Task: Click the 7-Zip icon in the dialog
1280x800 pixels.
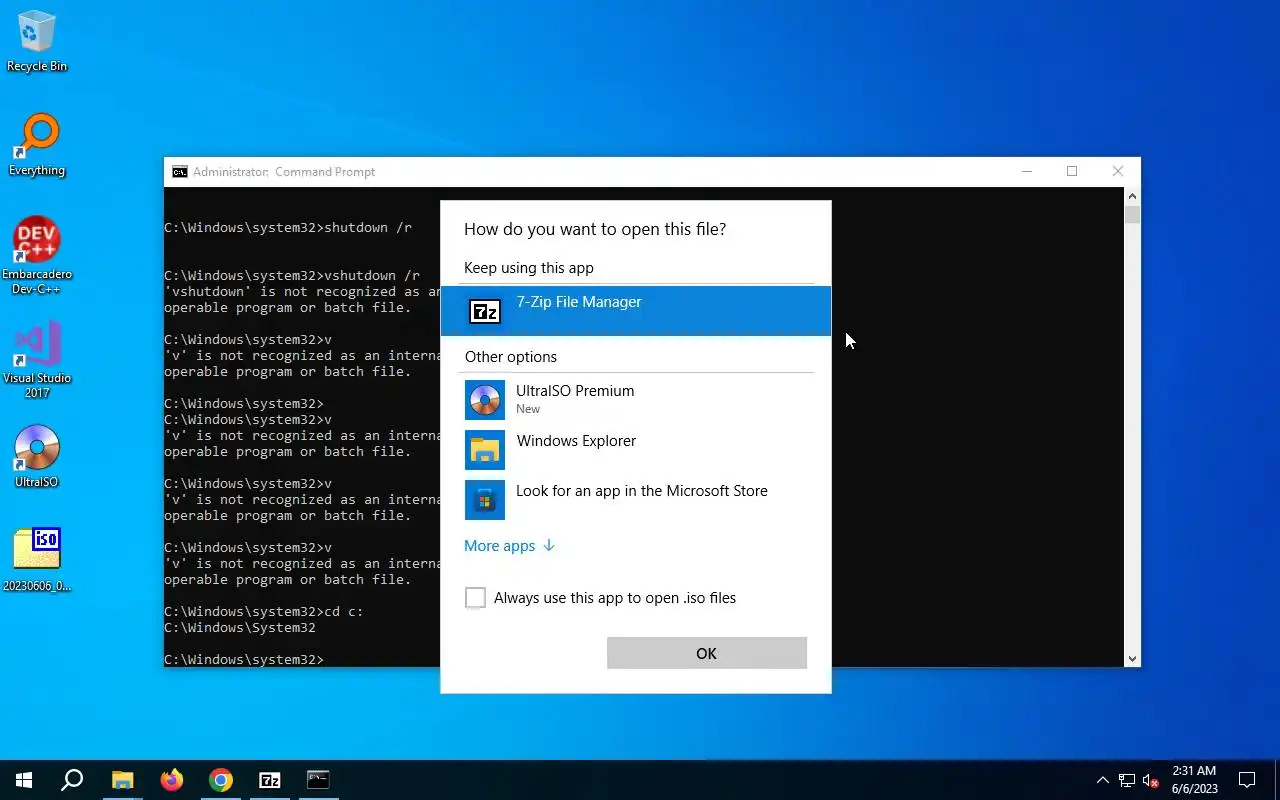Action: click(x=485, y=312)
